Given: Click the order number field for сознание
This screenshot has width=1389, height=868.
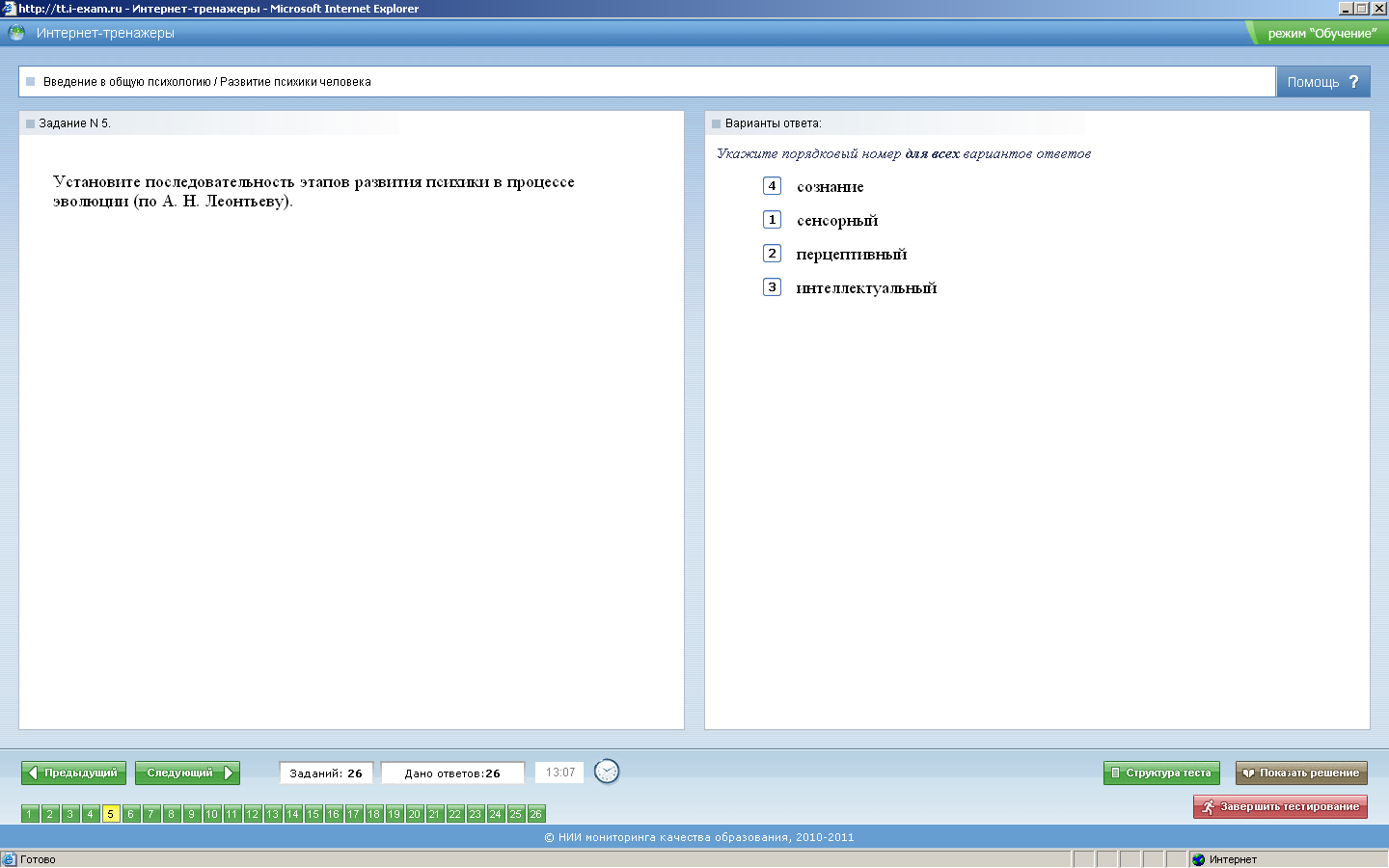Looking at the screenshot, I should point(772,186).
